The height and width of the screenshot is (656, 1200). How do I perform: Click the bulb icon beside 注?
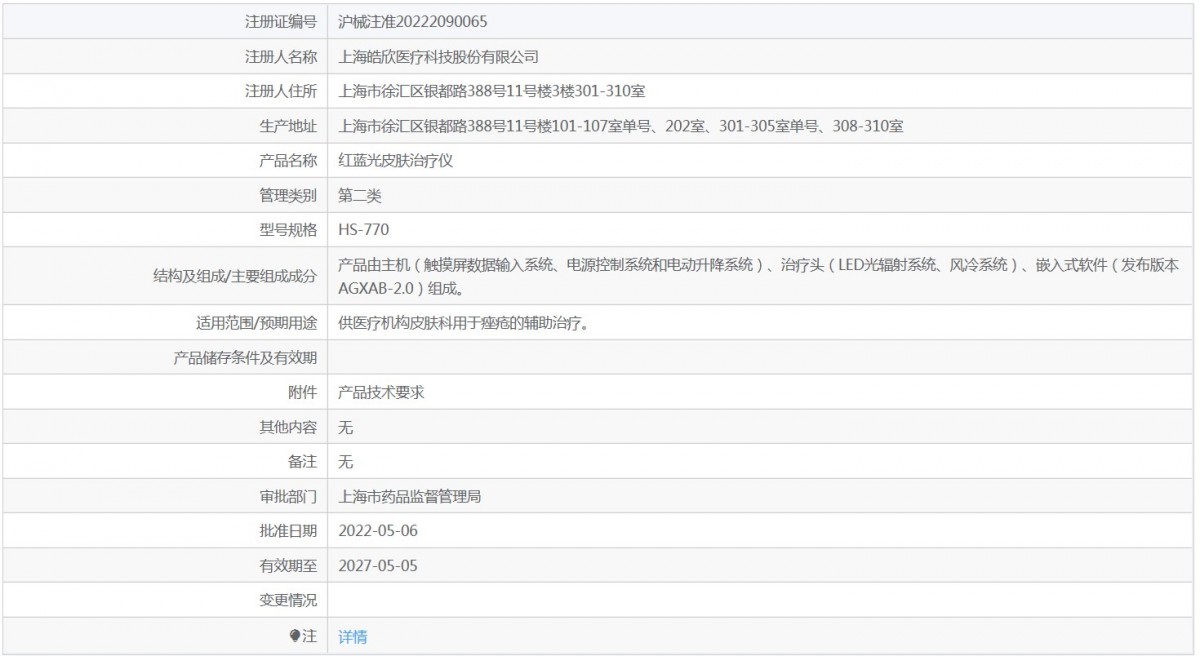(295, 635)
